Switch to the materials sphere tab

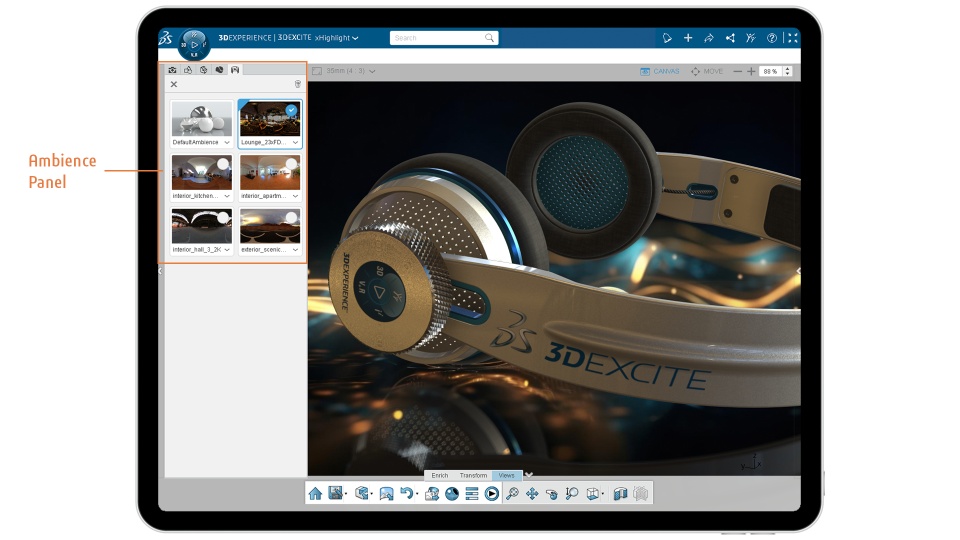point(219,70)
